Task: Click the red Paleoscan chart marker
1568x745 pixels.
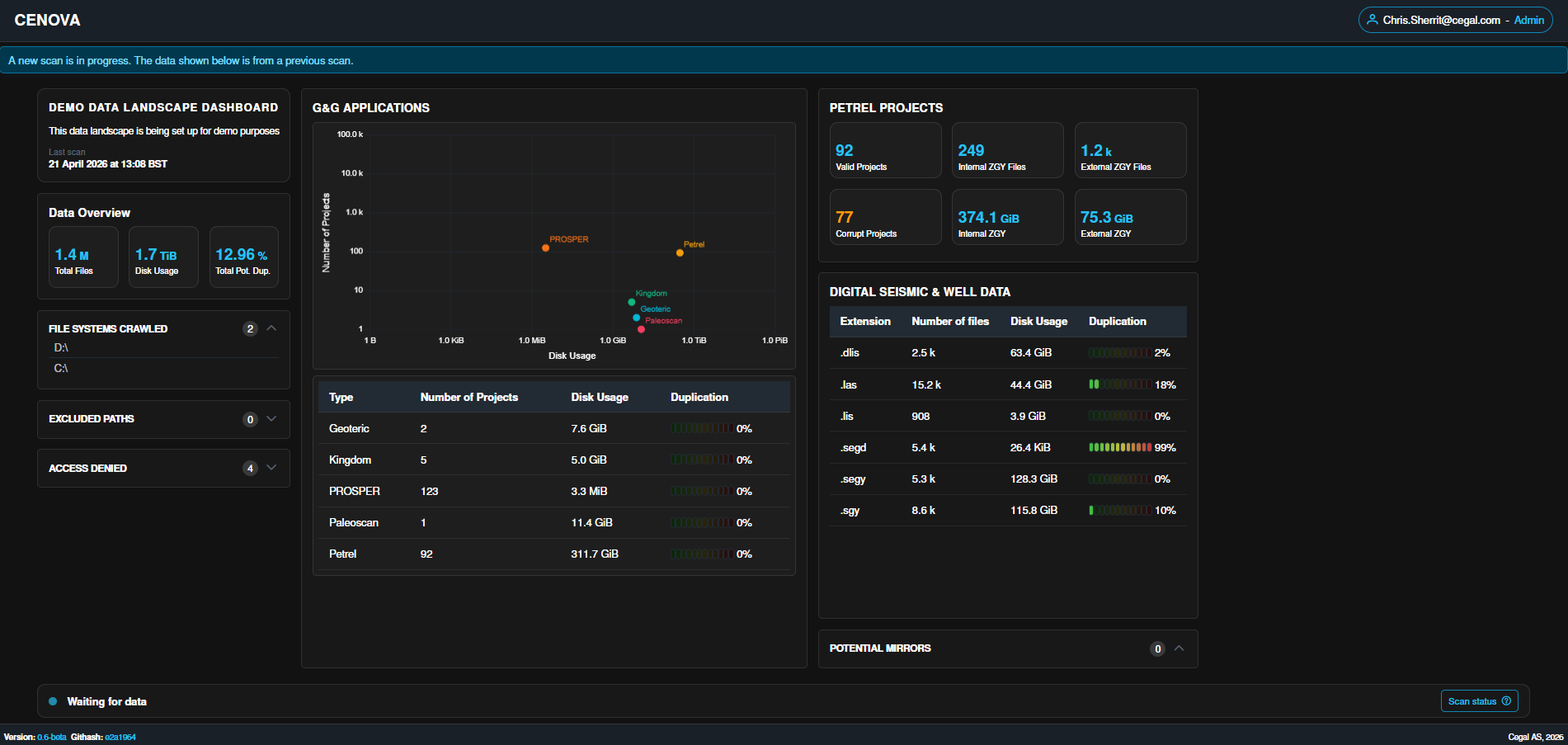Action: click(641, 329)
